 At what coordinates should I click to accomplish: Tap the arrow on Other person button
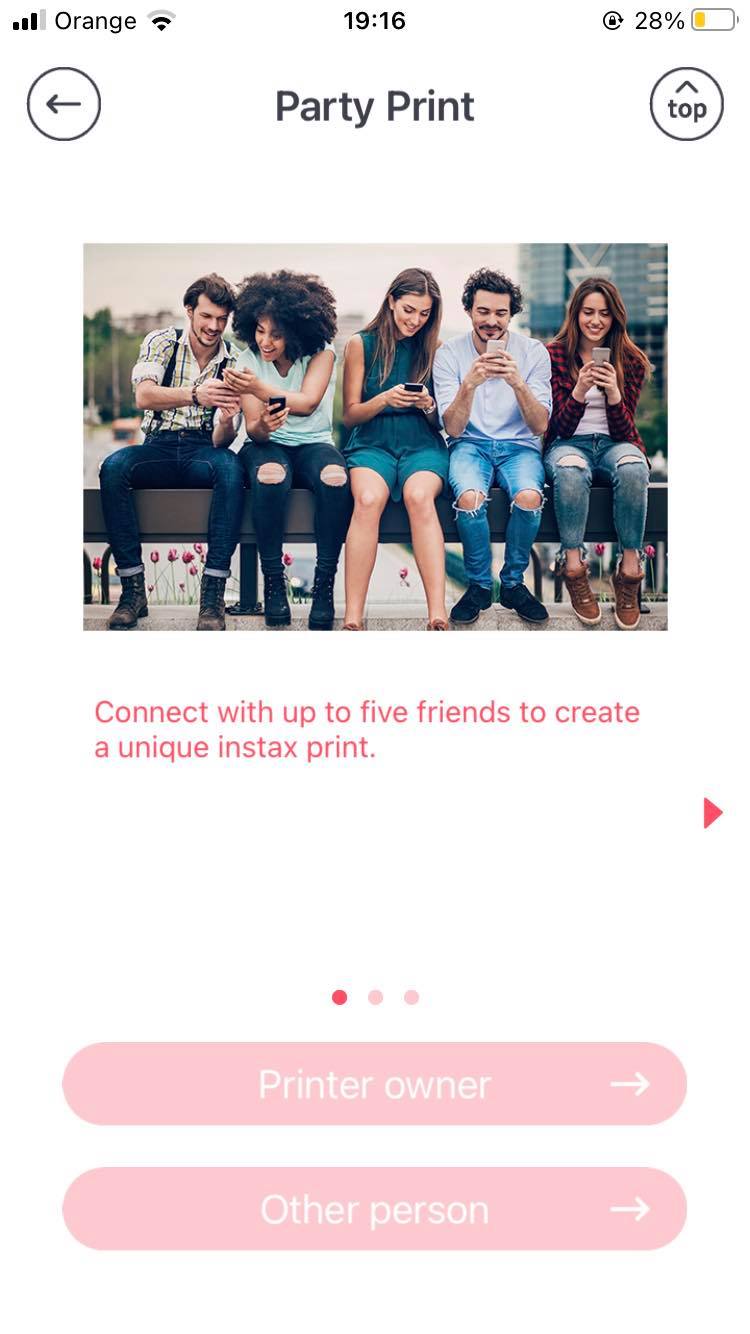[630, 1209]
